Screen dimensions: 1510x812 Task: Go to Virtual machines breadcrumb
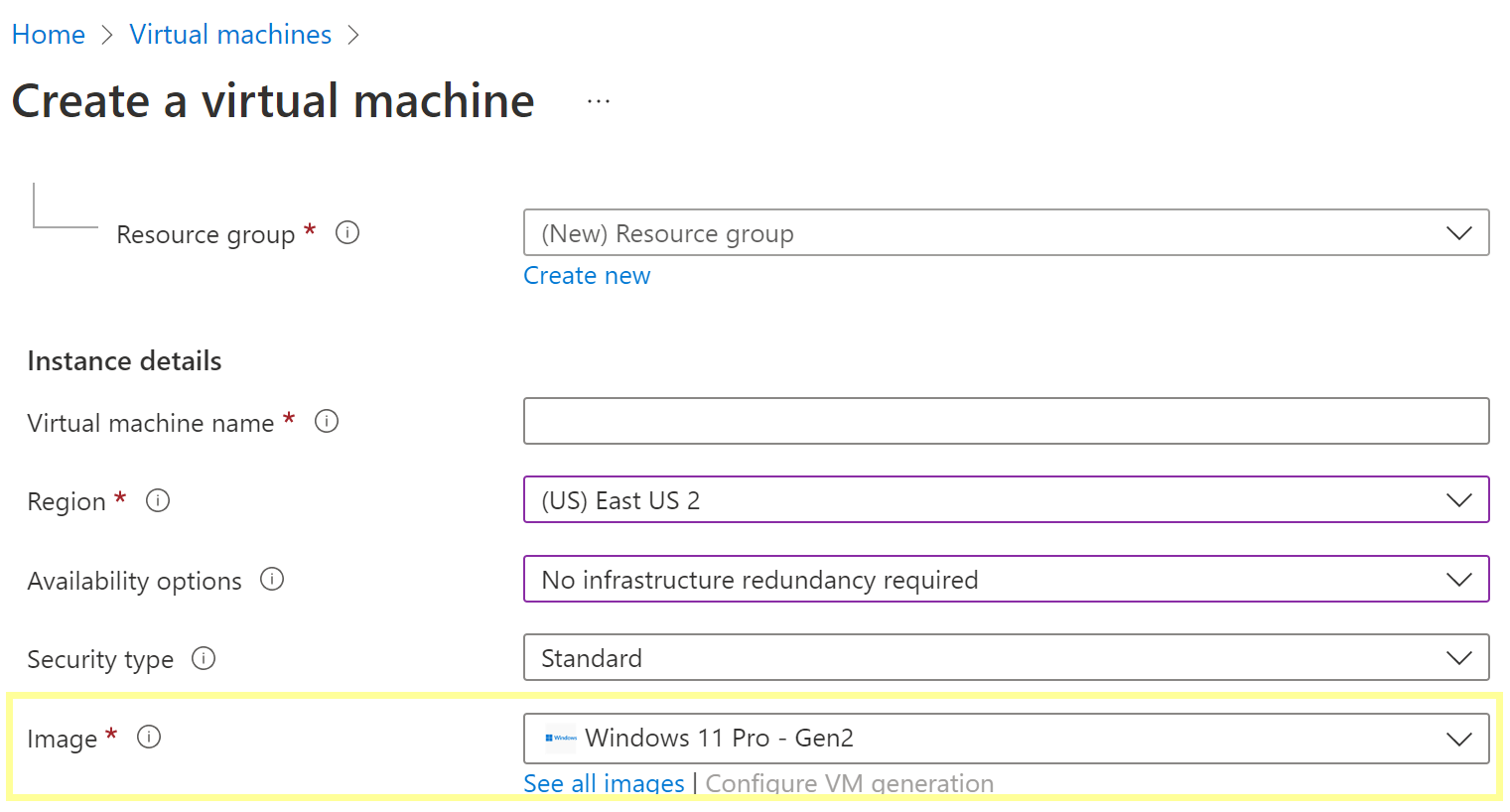click(x=230, y=35)
